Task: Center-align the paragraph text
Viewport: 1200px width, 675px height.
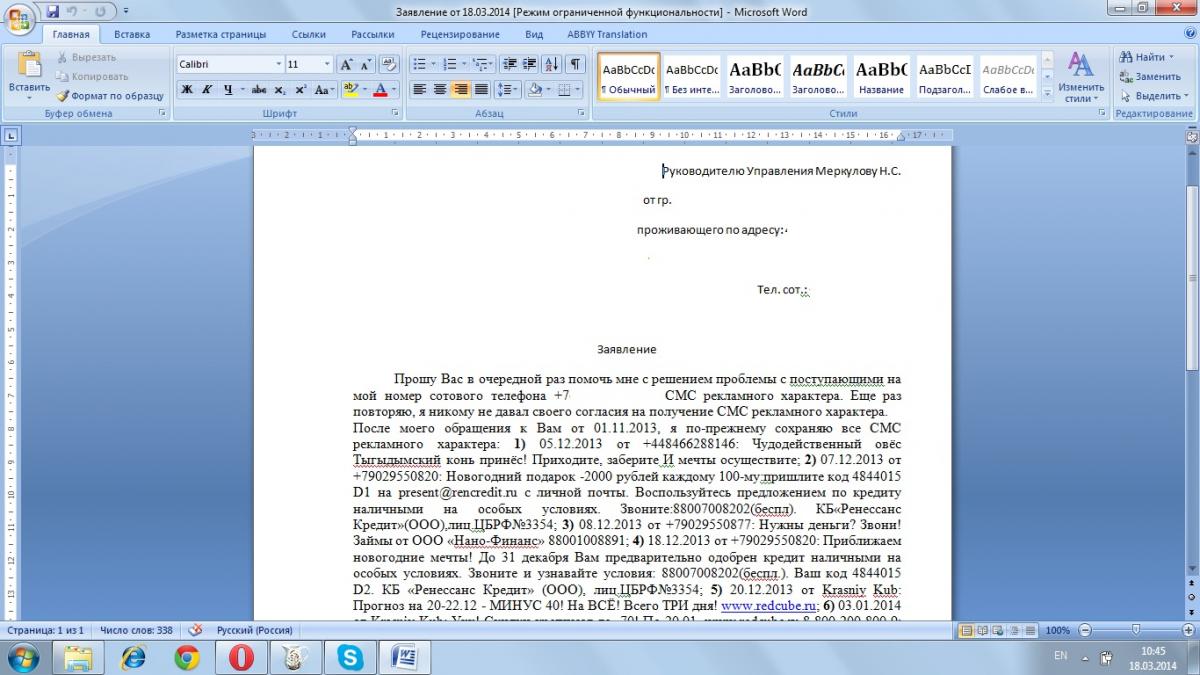Action: pyautogui.click(x=438, y=90)
